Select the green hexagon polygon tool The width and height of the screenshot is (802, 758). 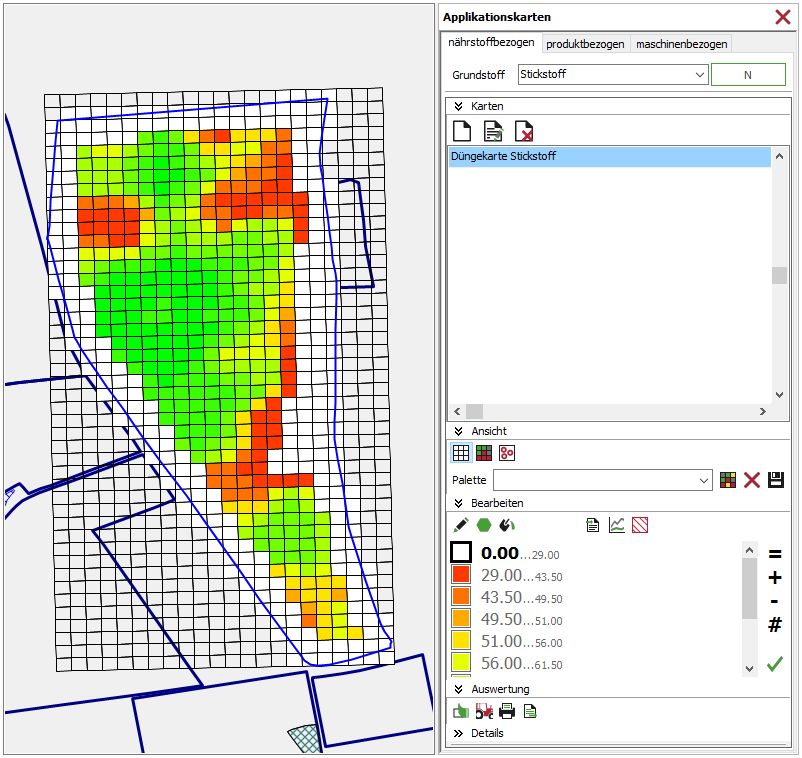pos(484,524)
